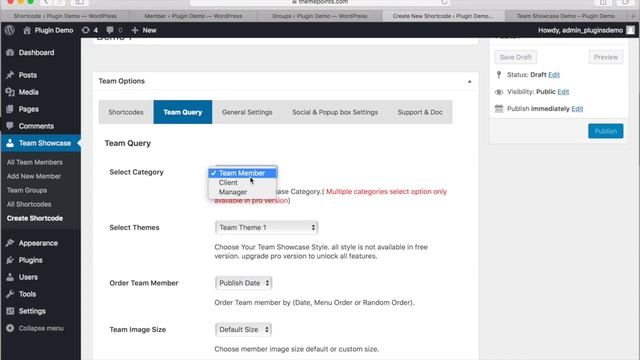Click the browser reload icon
This screenshot has width=640, height=360.
pyautogui.click(x=444, y=2)
